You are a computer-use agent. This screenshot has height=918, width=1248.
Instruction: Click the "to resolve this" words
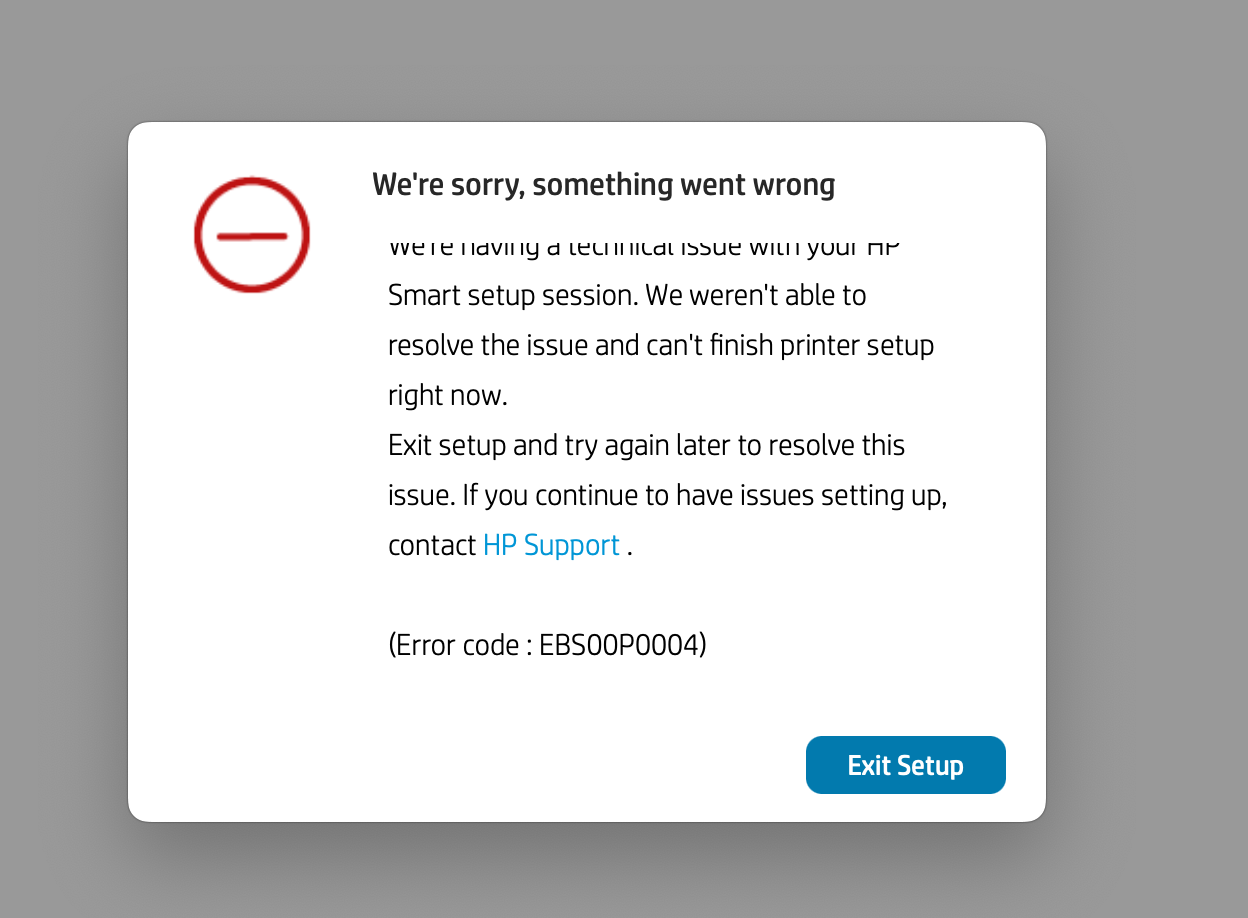[821, 445]
